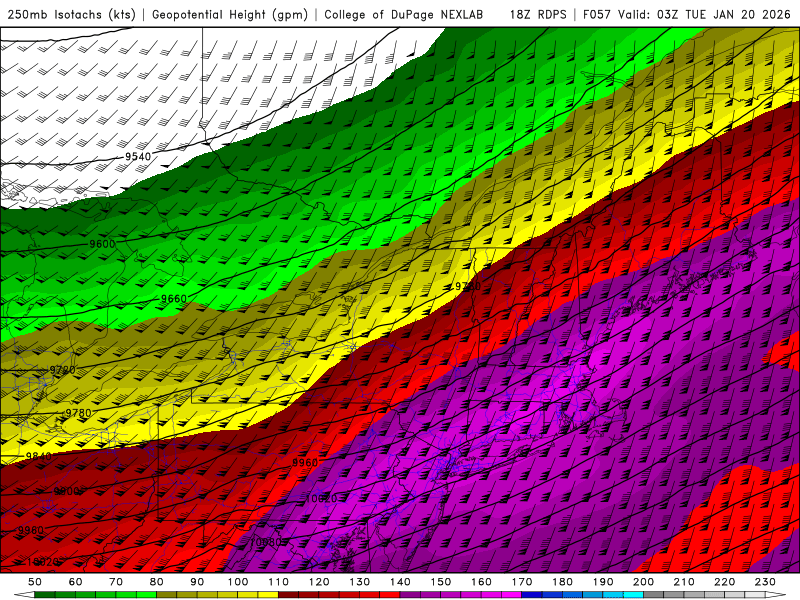800x600 pixels.
Task: Pick the darkest green swatch on colorbar
Action: 45,595
